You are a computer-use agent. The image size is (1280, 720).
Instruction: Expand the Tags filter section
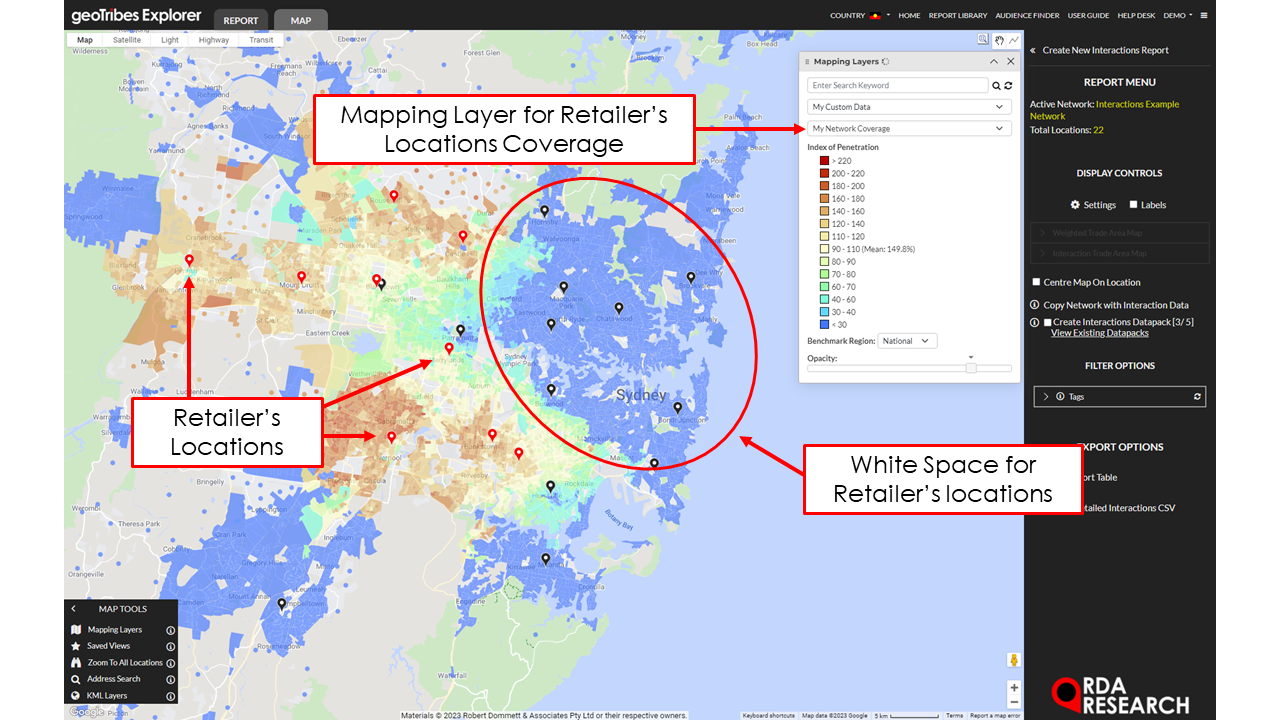coord(1046,397)
